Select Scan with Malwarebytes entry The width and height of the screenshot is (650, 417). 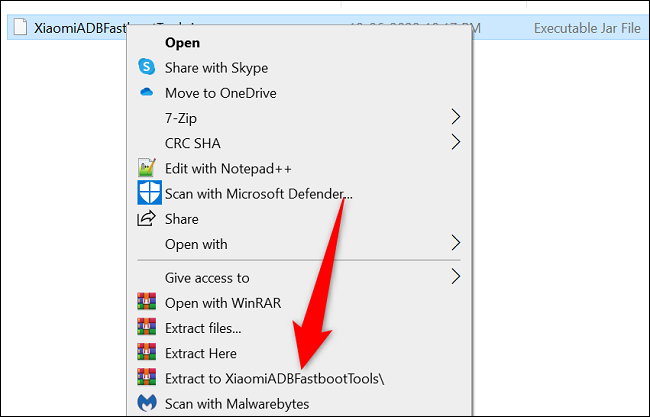tap(237, 403)
